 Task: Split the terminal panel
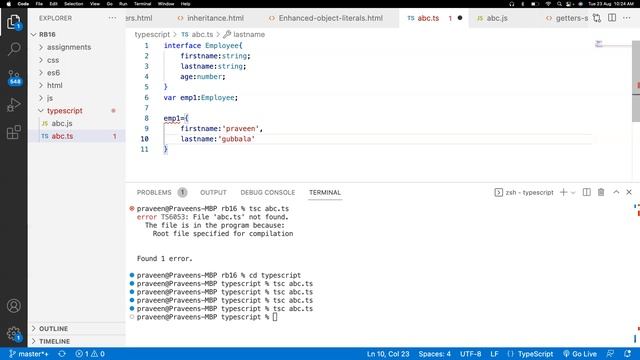(587, 192)
